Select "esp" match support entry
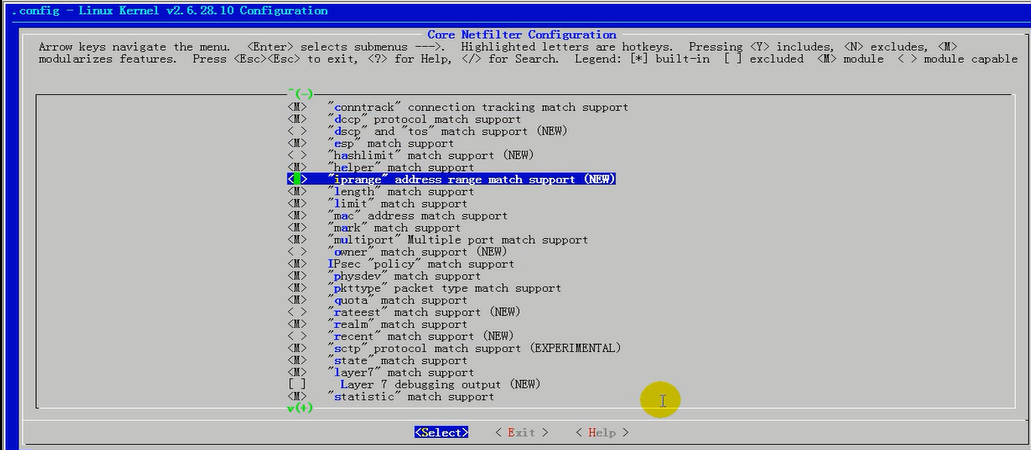This screenshot has height=450, width=1031. pyautogui.click(x=391, y=143)
